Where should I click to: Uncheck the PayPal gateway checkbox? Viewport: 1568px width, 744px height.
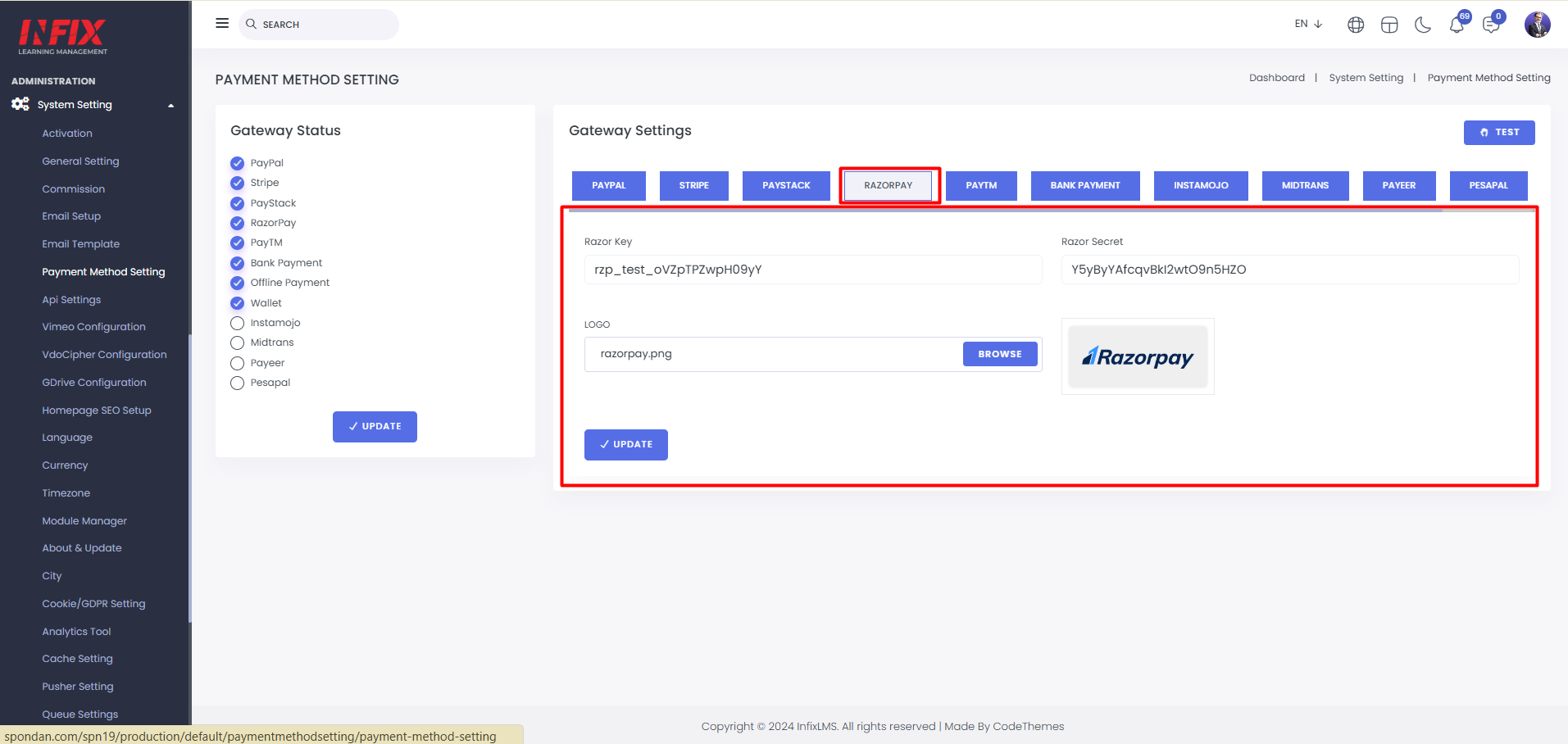click(x=238, y=163)
